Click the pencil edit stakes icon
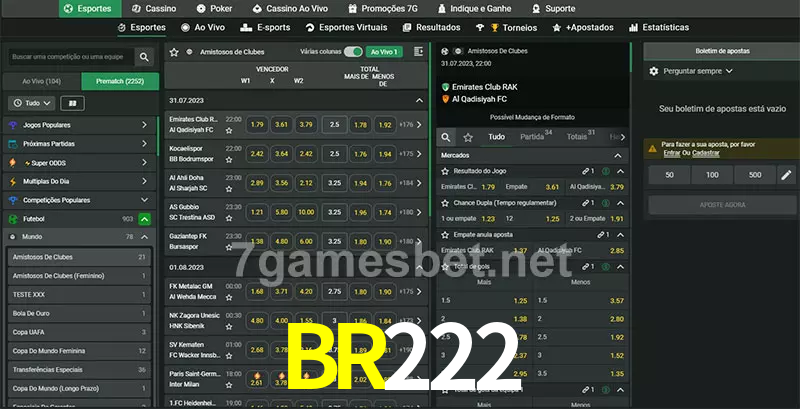 (786, 175)
